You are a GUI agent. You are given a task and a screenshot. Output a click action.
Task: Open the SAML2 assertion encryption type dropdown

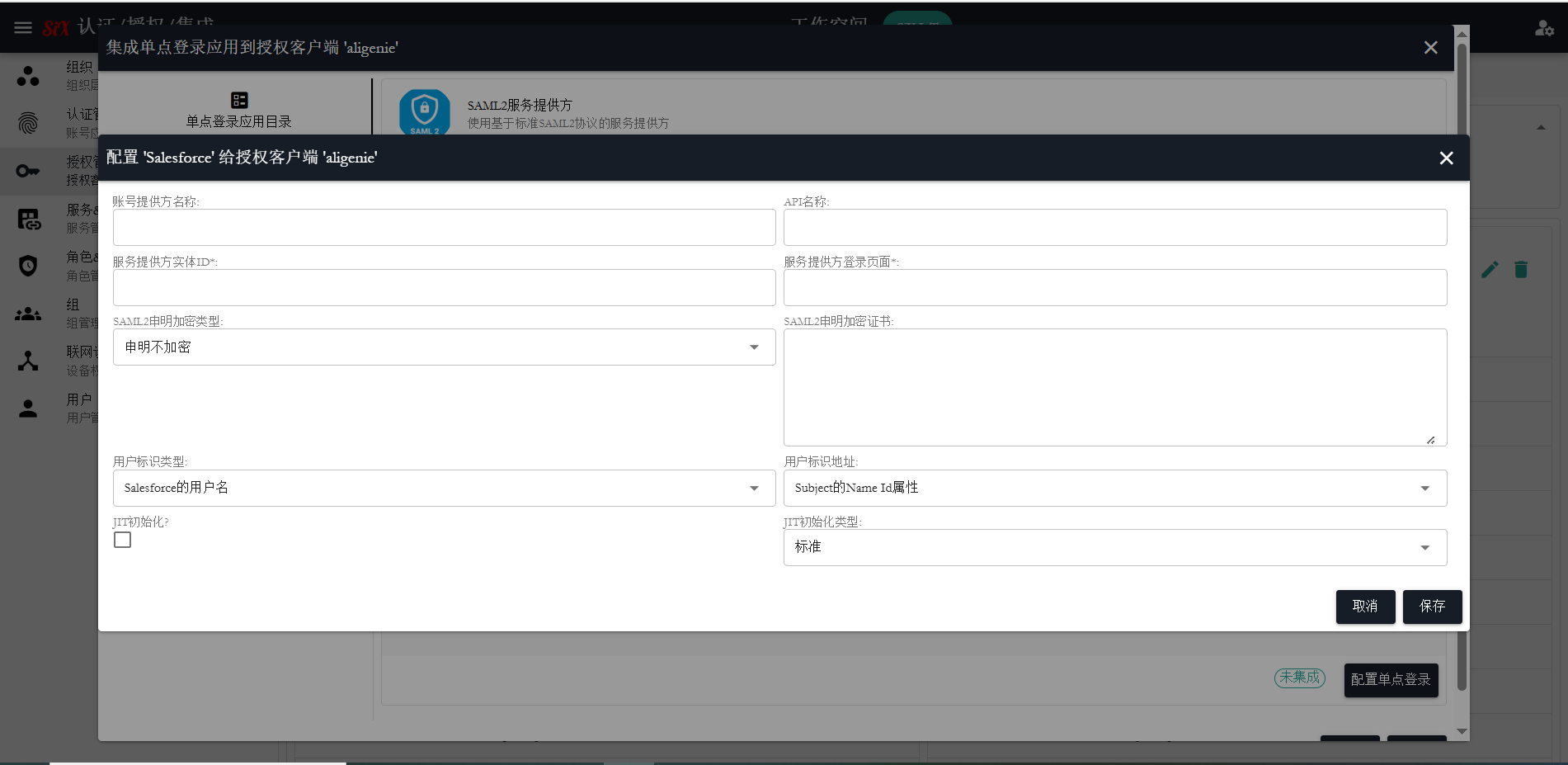point(444,347)
